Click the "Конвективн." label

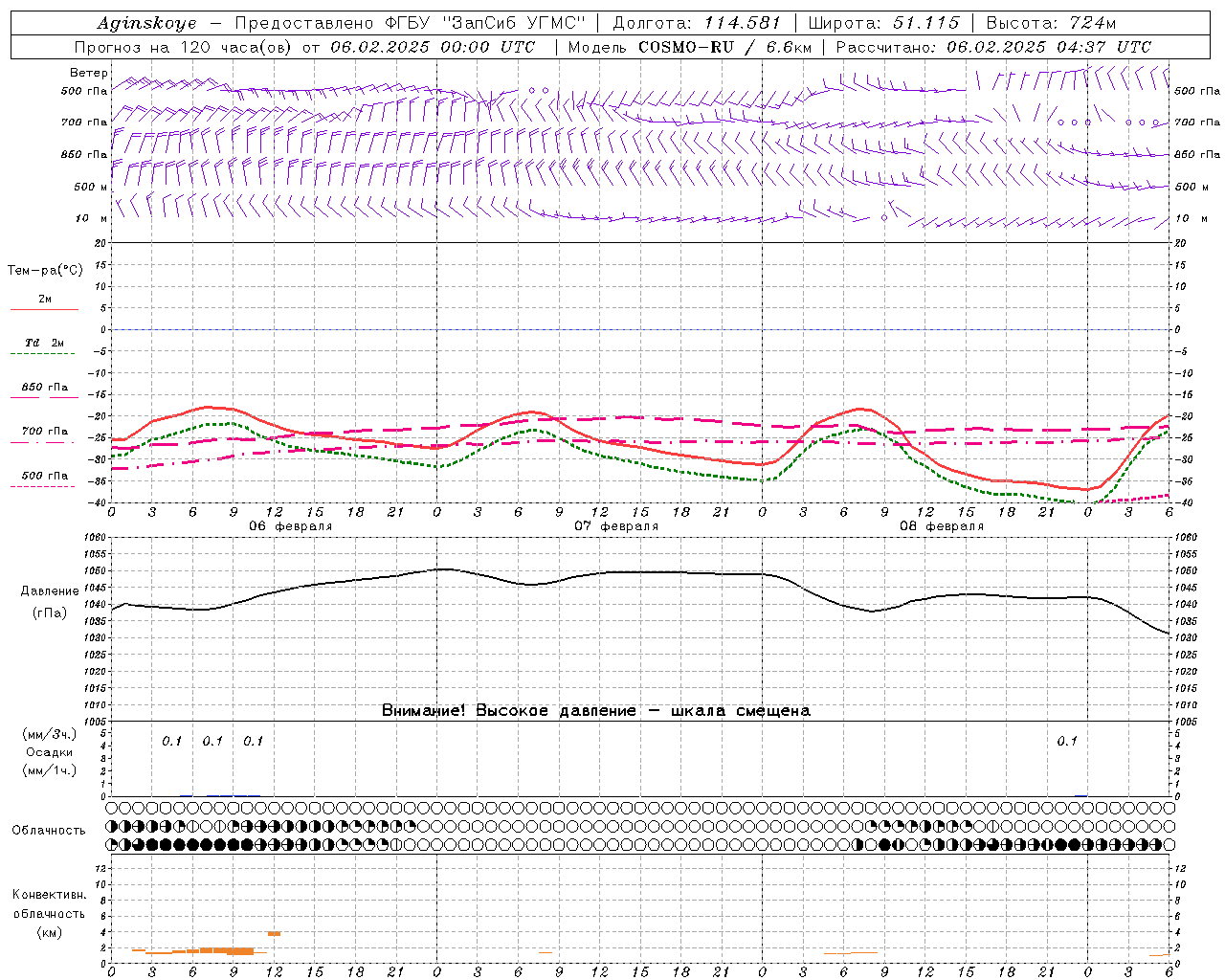tap(49, 895)
